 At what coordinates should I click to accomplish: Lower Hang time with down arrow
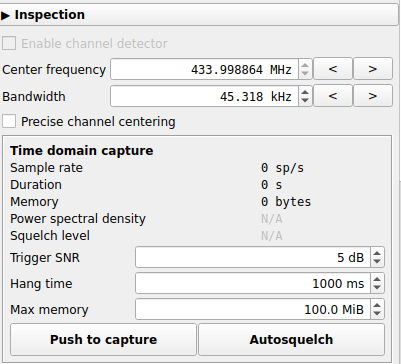(377, 288)
